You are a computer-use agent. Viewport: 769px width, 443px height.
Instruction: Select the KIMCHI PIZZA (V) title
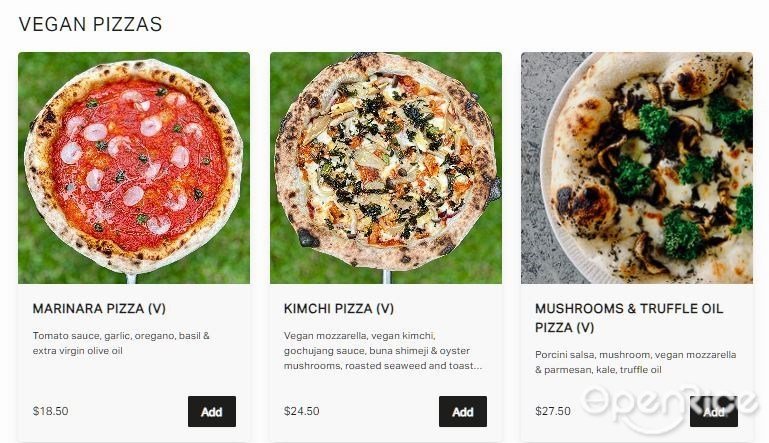[339, 309]
